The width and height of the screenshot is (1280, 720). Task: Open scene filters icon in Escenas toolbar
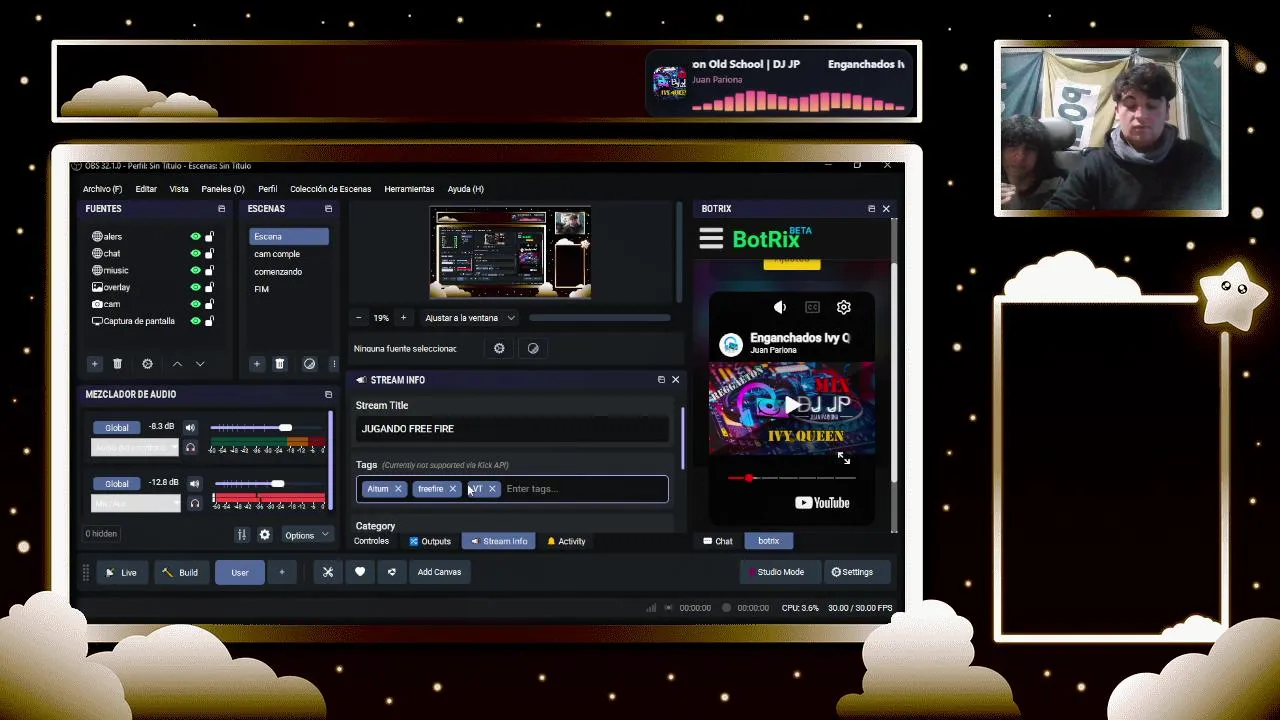tap(309, 364)
